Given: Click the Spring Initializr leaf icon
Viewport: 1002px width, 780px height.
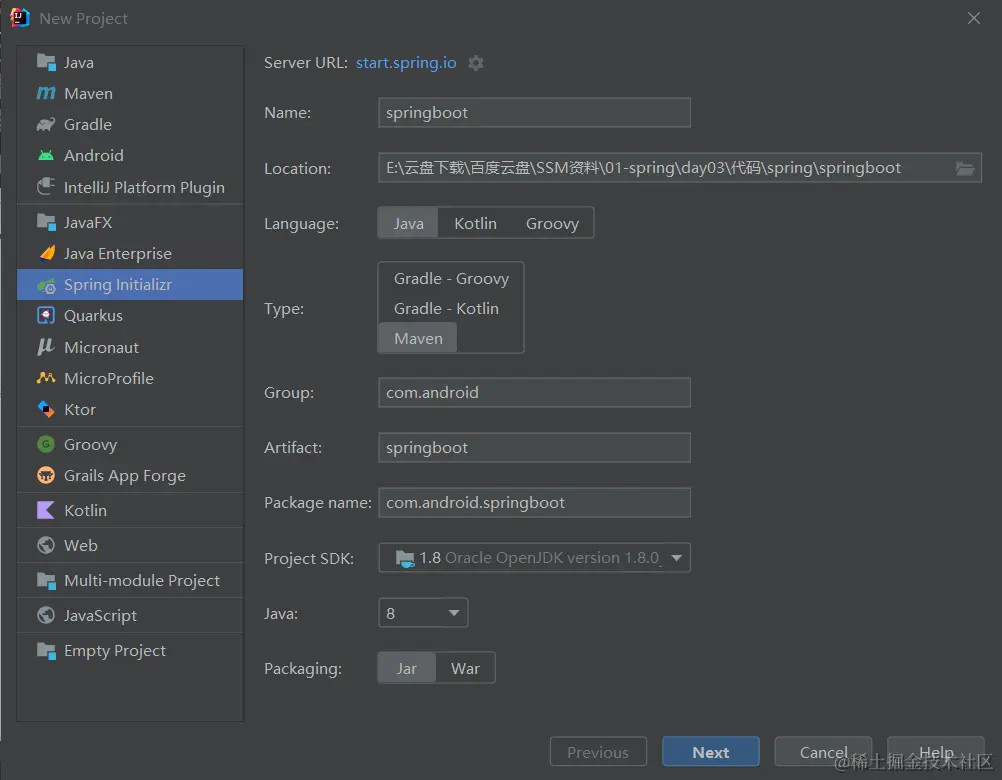Looking at the screenshot, I should click(x=46, y=285).
